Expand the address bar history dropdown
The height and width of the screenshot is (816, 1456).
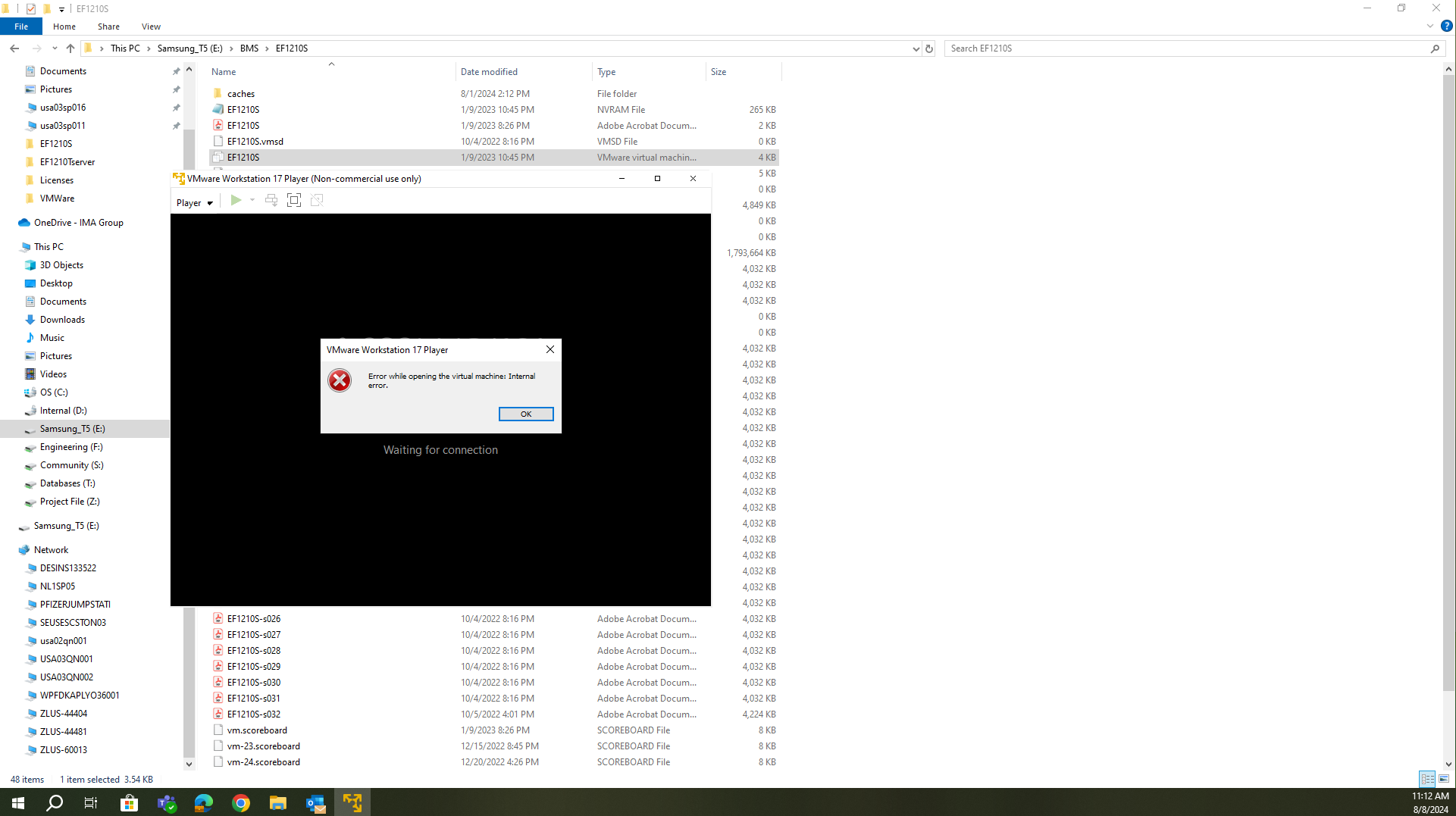(916, 48)
